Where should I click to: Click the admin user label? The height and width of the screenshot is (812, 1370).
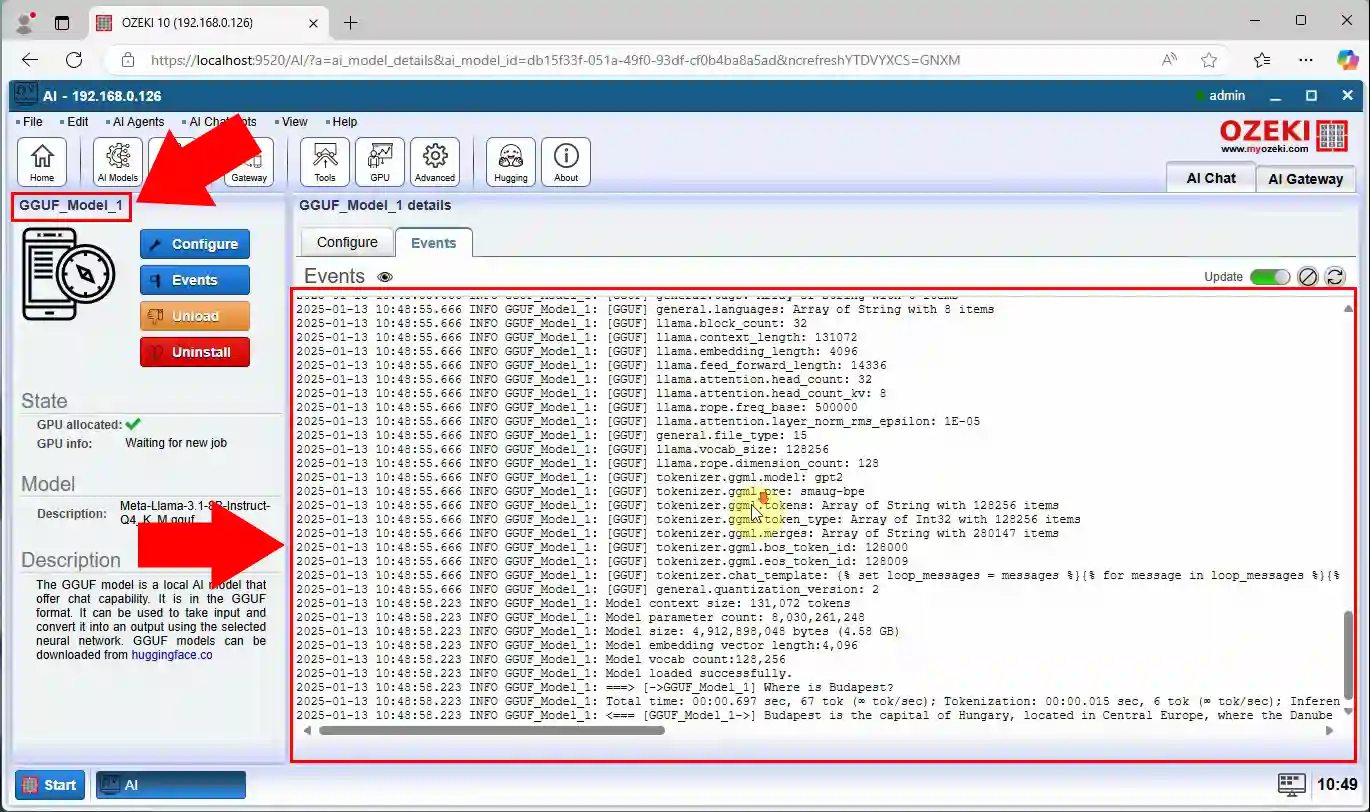click(x=1227, y=96)
